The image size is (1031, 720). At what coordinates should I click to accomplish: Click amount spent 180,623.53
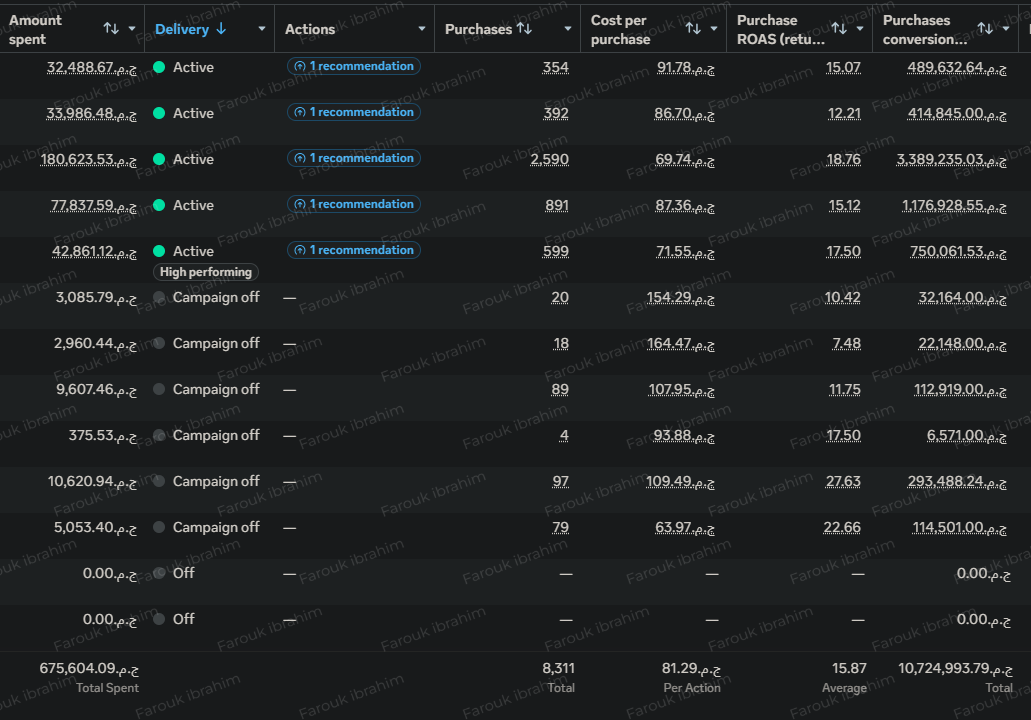pyautogui.click(x=89, y=160)
